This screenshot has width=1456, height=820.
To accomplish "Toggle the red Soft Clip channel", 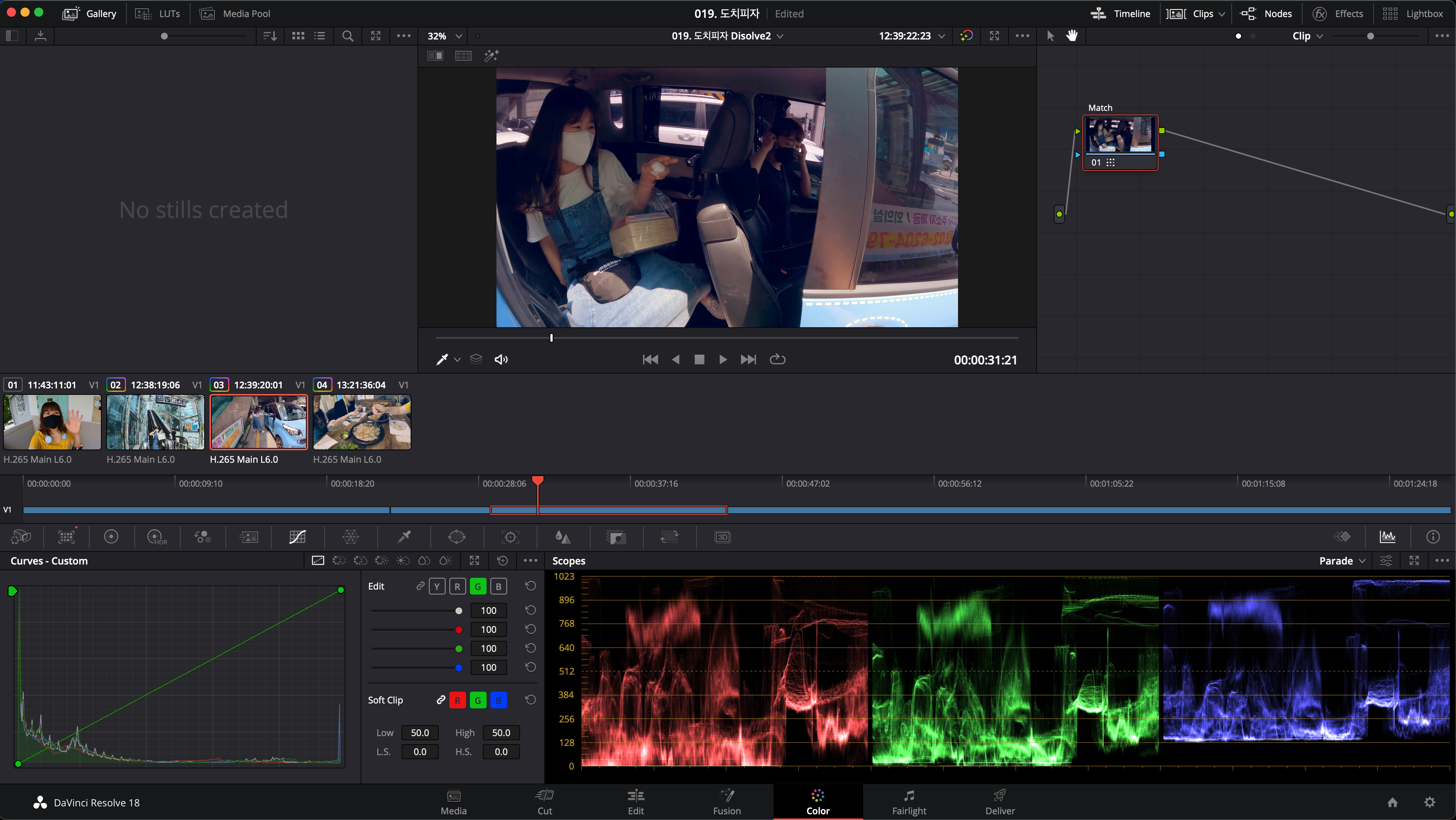I will coord(457,700).
